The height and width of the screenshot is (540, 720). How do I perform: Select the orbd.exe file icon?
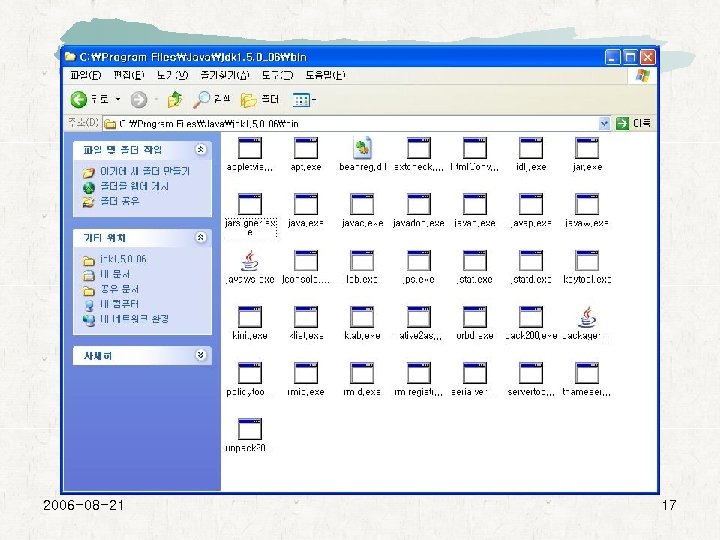click(x=475, y=317)
